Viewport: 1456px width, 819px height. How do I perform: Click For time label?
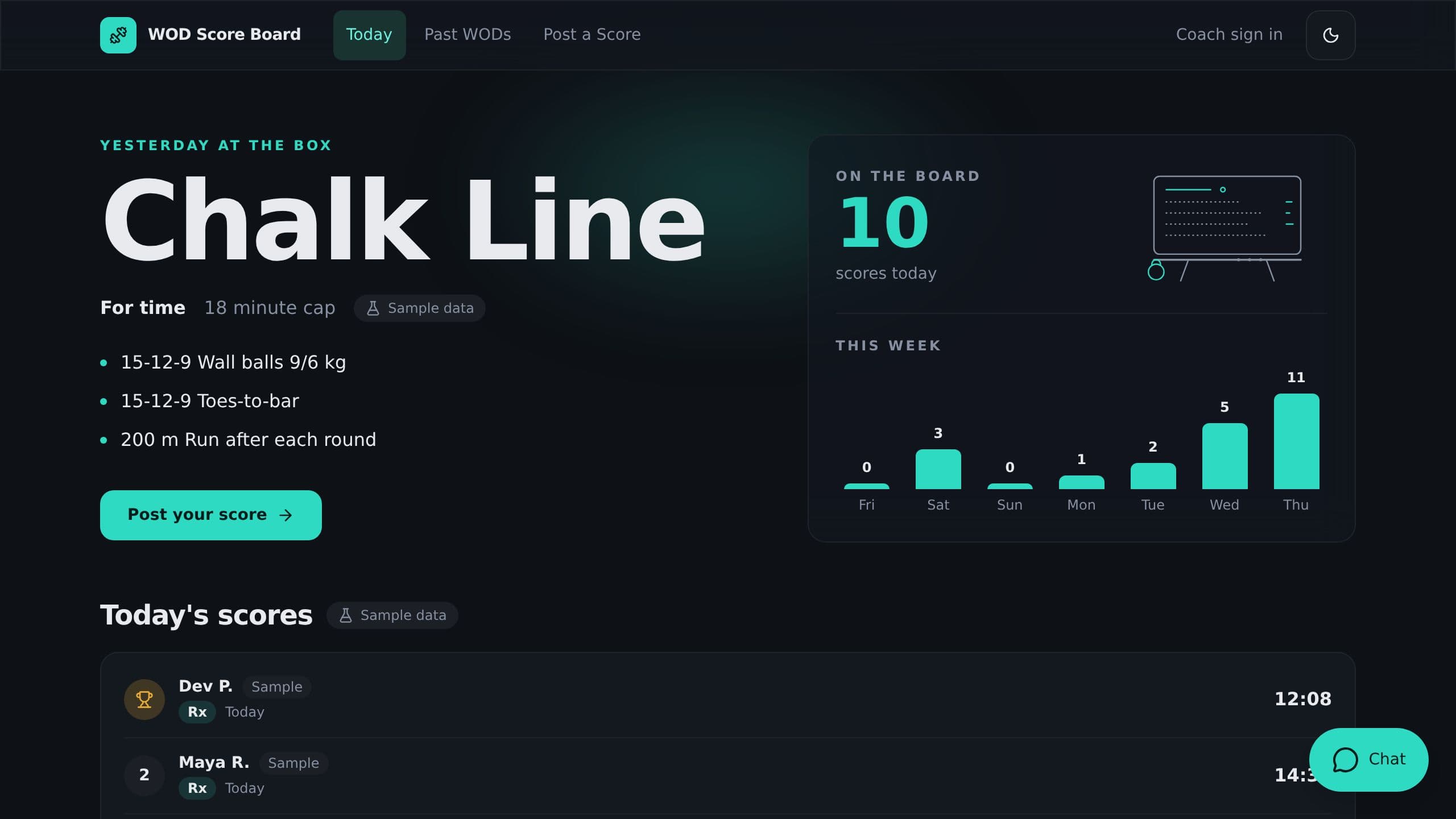[143, 308]
